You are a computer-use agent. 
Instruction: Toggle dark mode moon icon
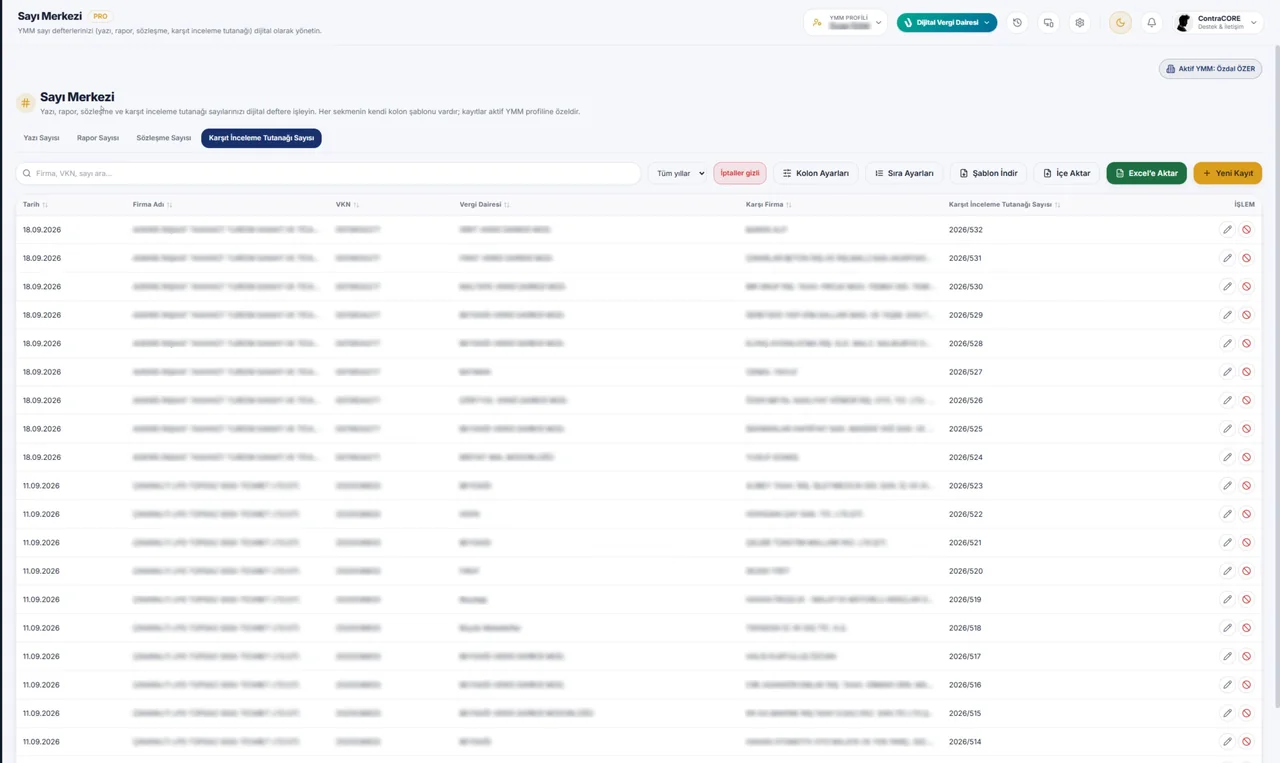click(1120, 22)
